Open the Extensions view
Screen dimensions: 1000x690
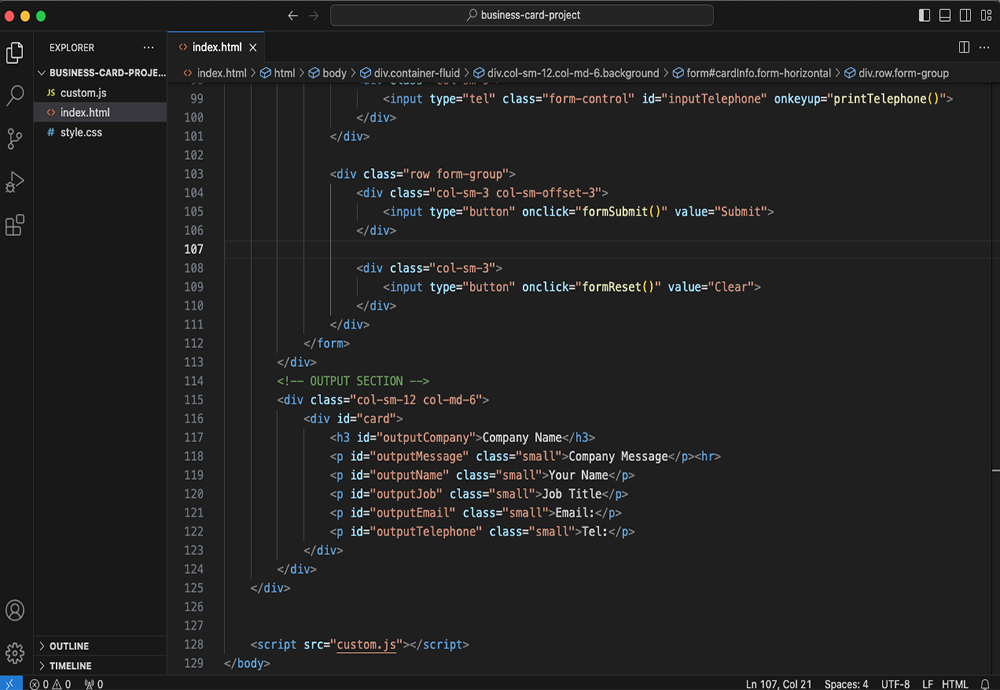click(15, 224)
